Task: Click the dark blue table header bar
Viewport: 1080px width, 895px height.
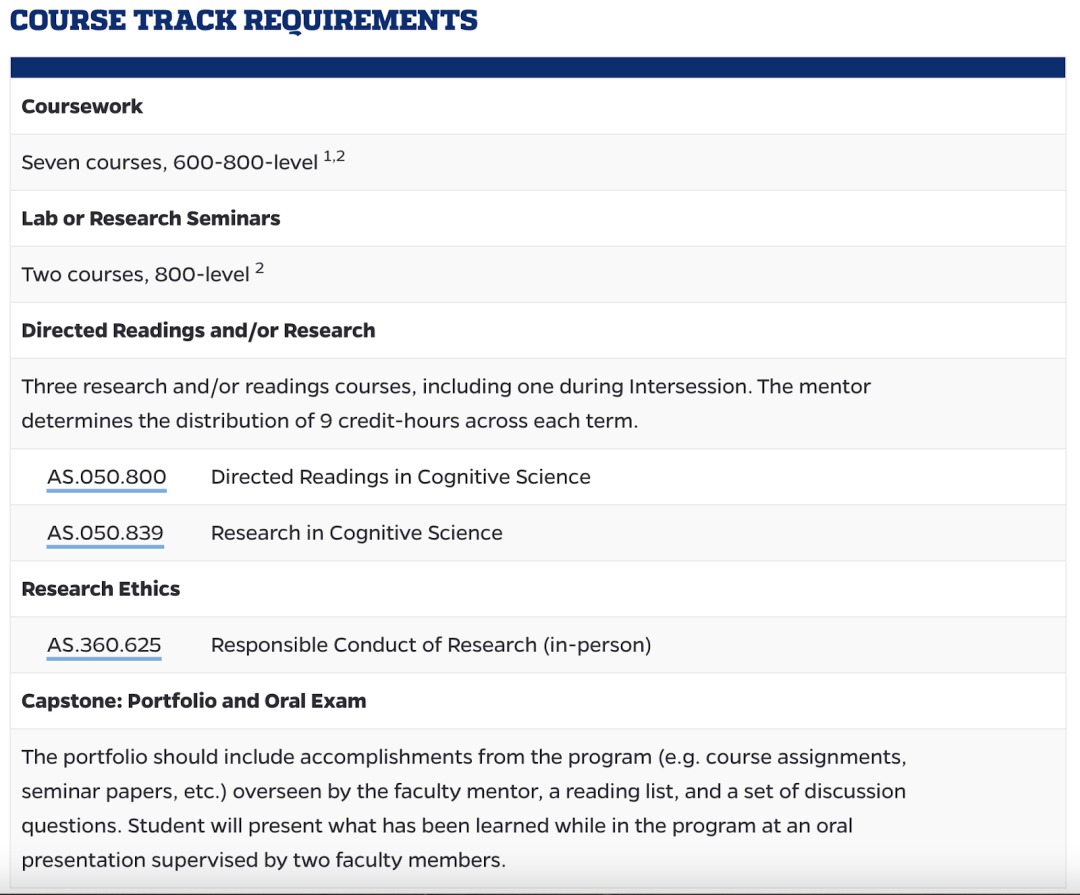Action: click(x=537, y=67)
